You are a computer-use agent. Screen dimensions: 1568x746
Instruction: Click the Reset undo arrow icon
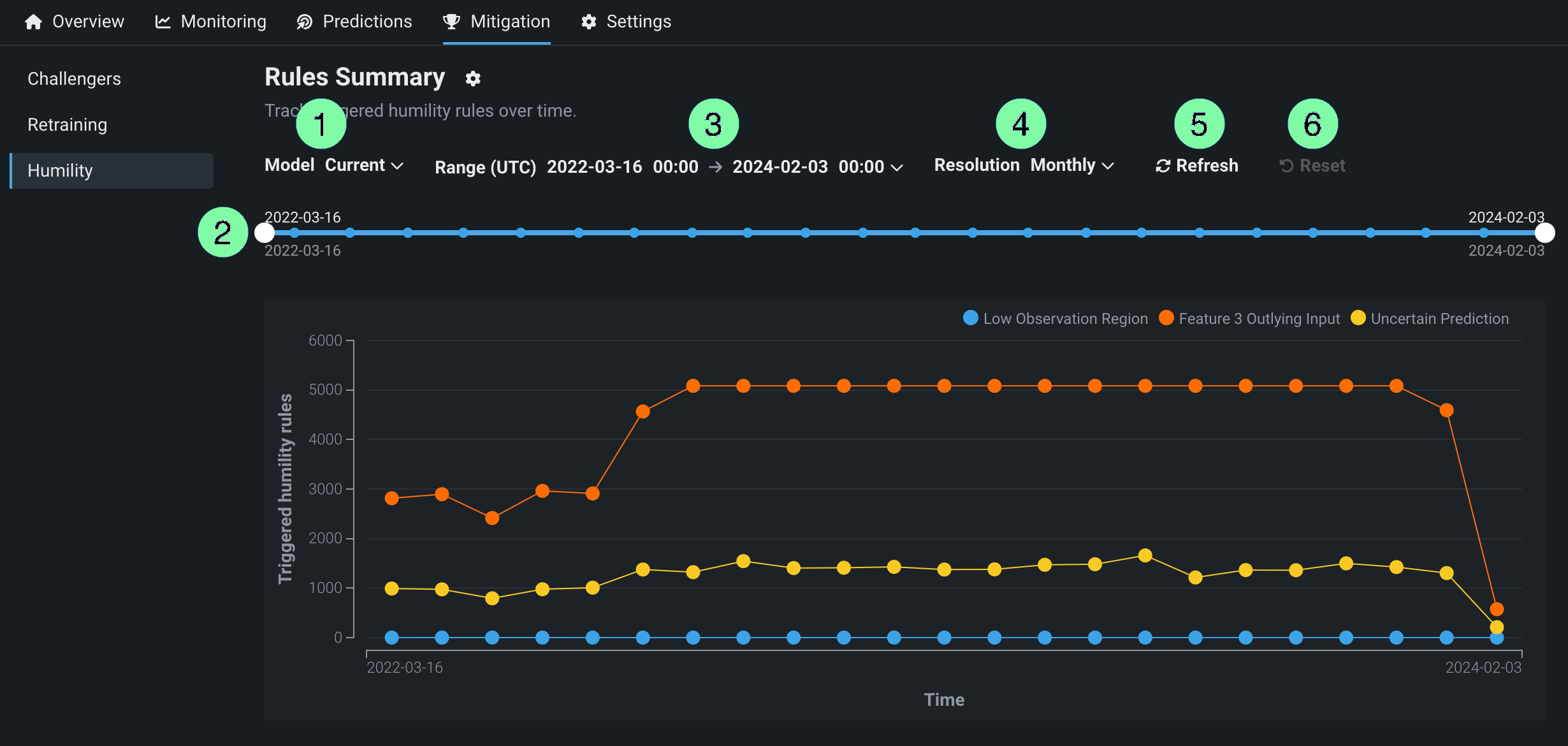point(1286,166)
